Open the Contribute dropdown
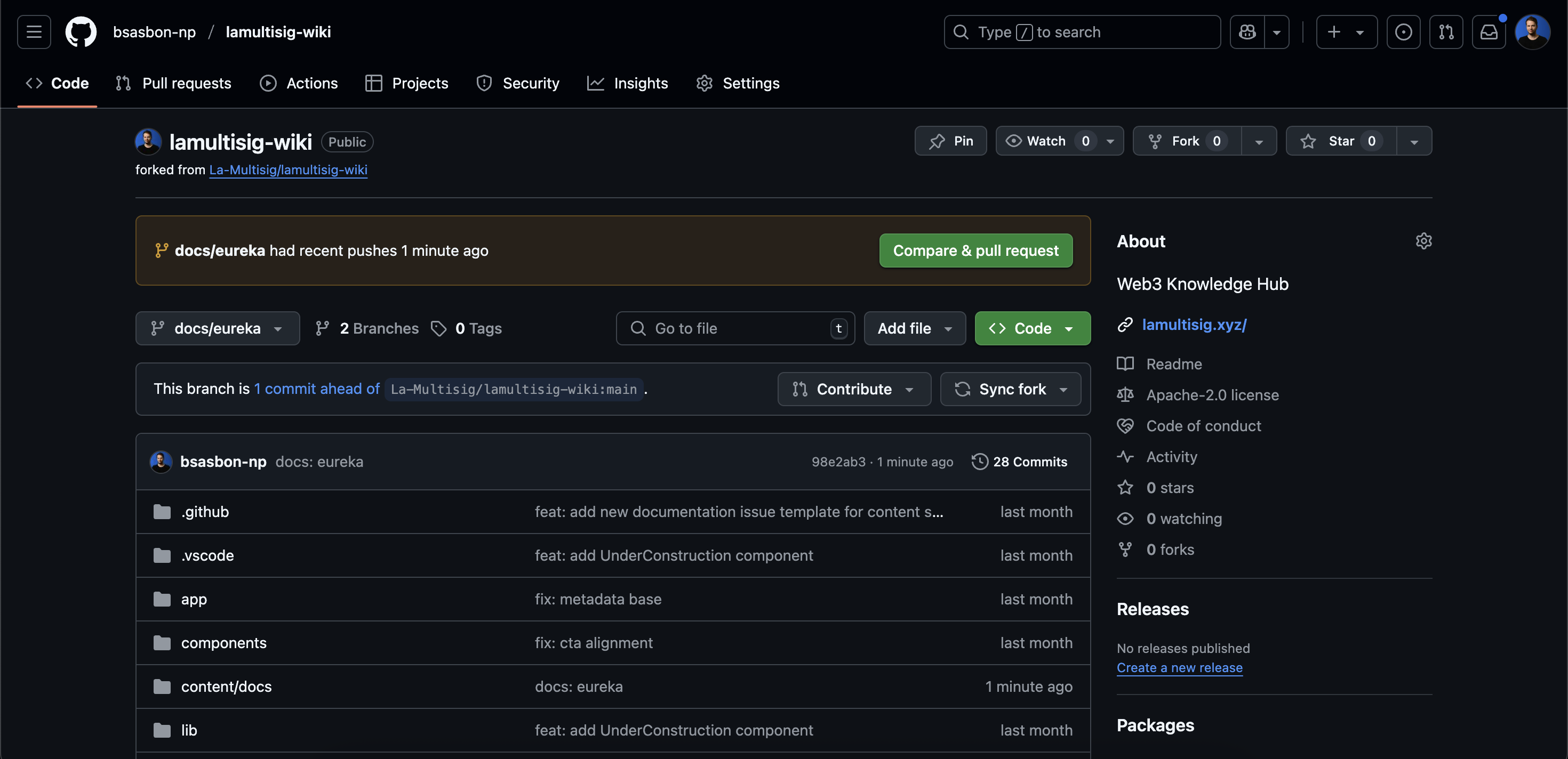 tap(854, 389)
